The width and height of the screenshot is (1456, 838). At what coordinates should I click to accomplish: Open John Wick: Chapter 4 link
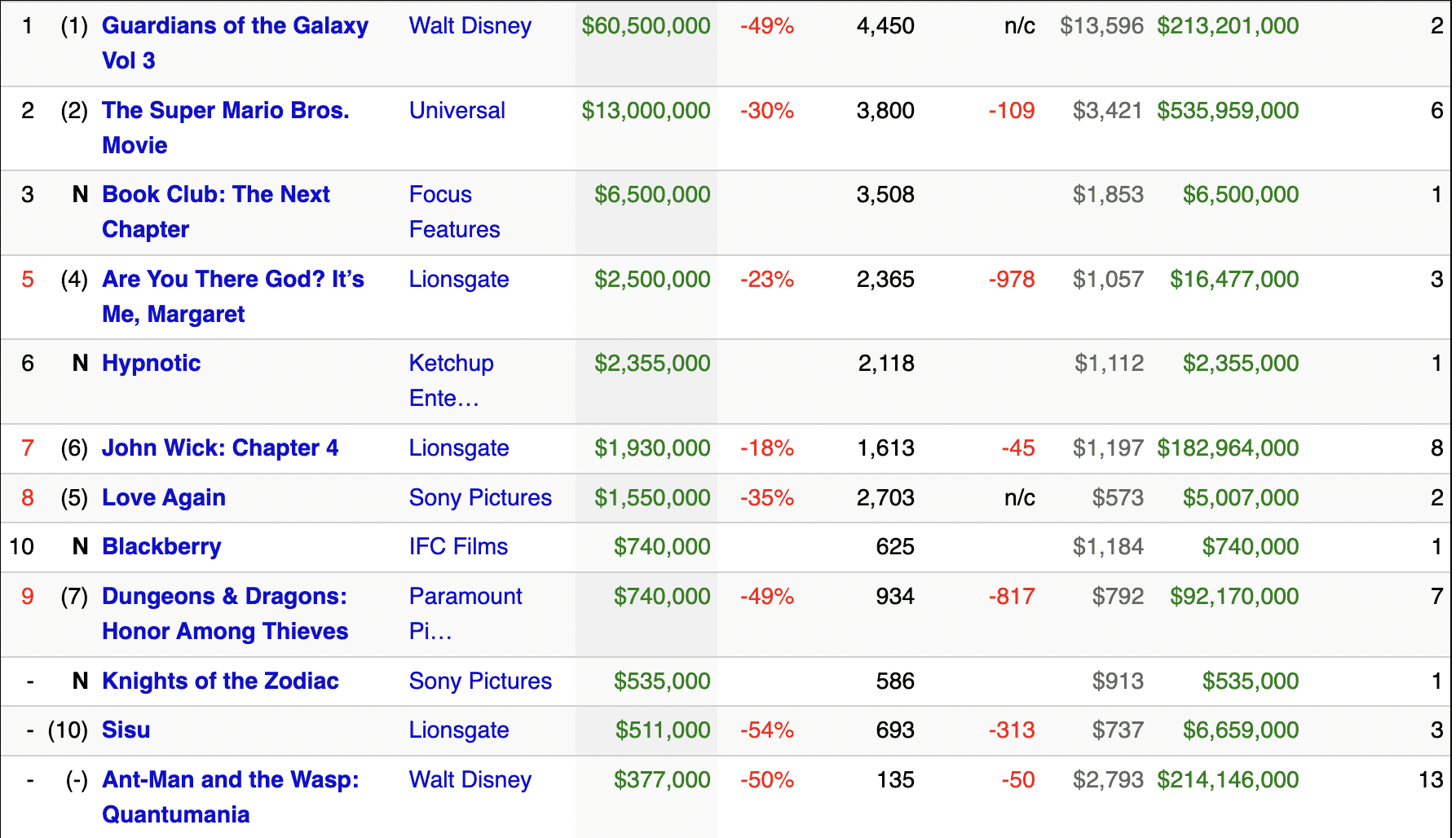pos(220,448)
